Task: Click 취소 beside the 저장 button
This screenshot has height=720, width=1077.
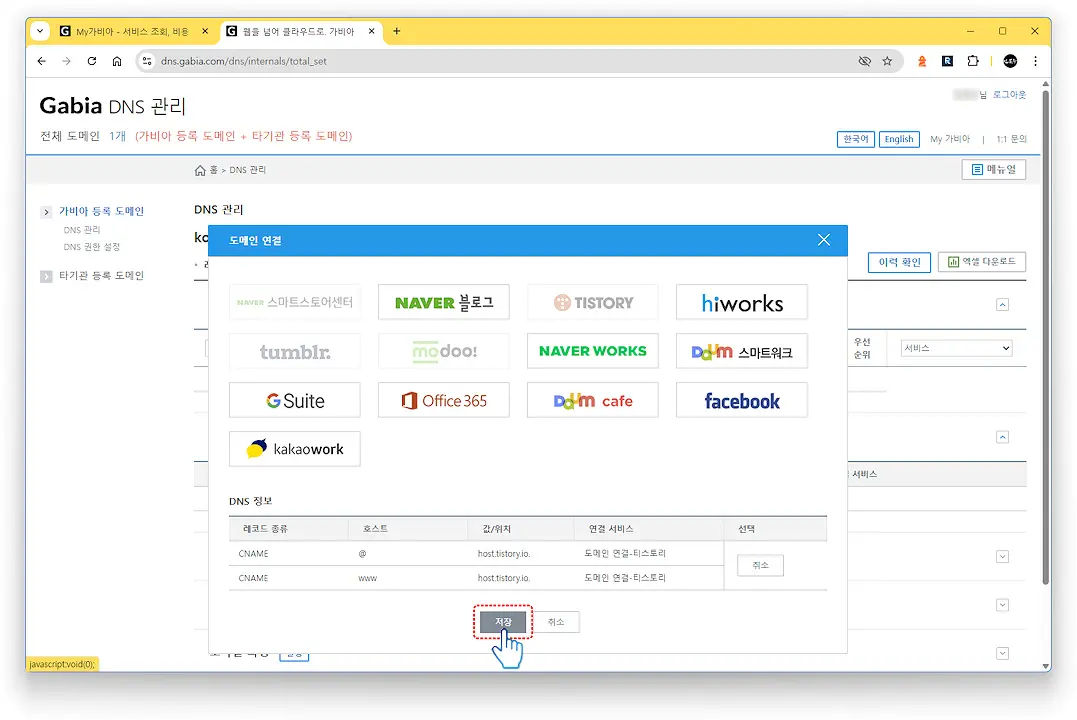Action: 556,622
